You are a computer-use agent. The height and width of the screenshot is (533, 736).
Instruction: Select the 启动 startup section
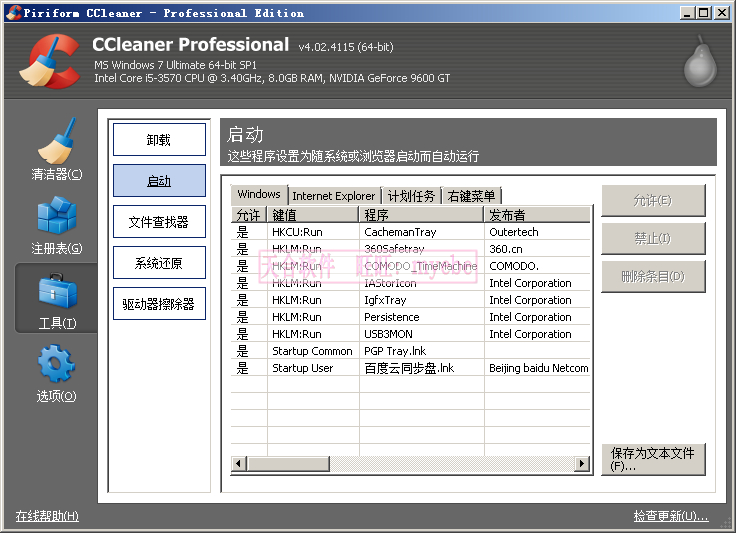point(159,180)
